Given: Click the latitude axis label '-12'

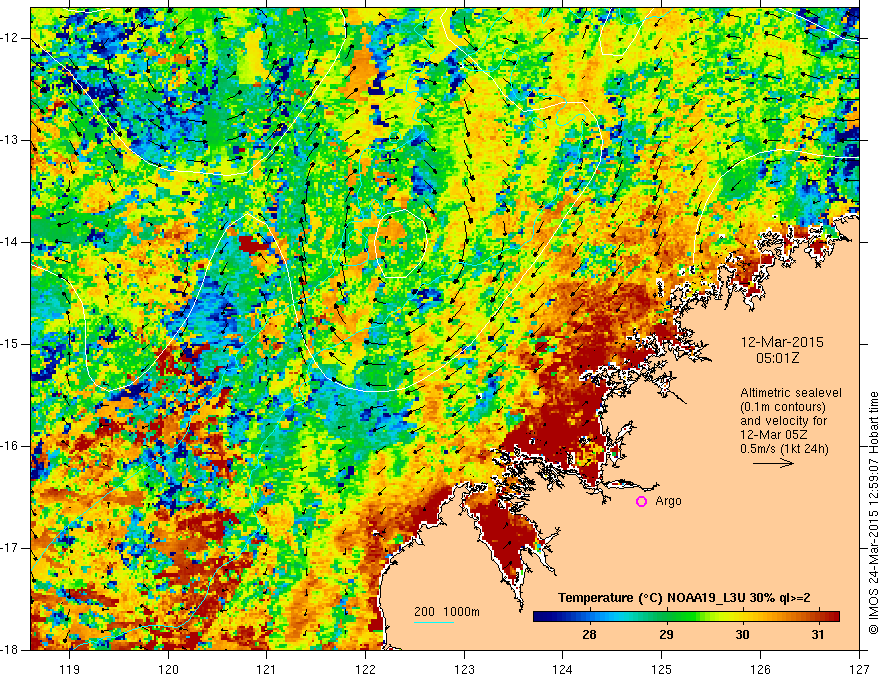Looking at the screenshot, I should point(10,38).
